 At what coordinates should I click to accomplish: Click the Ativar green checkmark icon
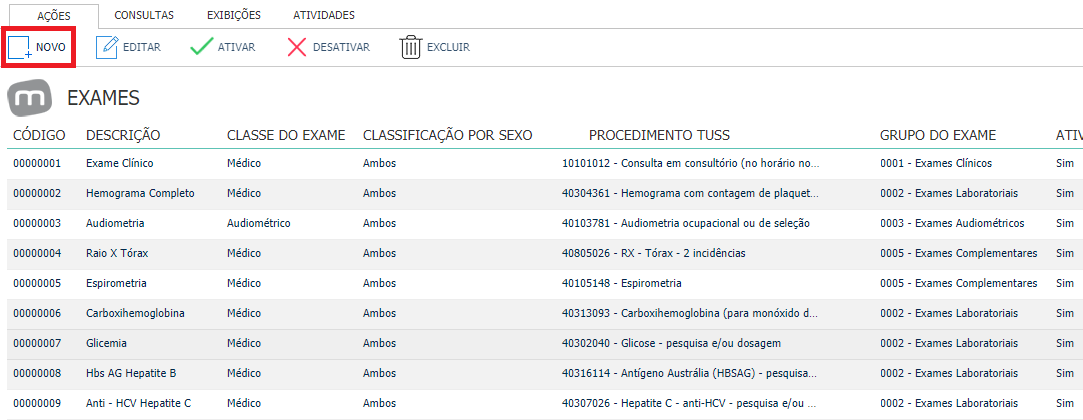201,47
